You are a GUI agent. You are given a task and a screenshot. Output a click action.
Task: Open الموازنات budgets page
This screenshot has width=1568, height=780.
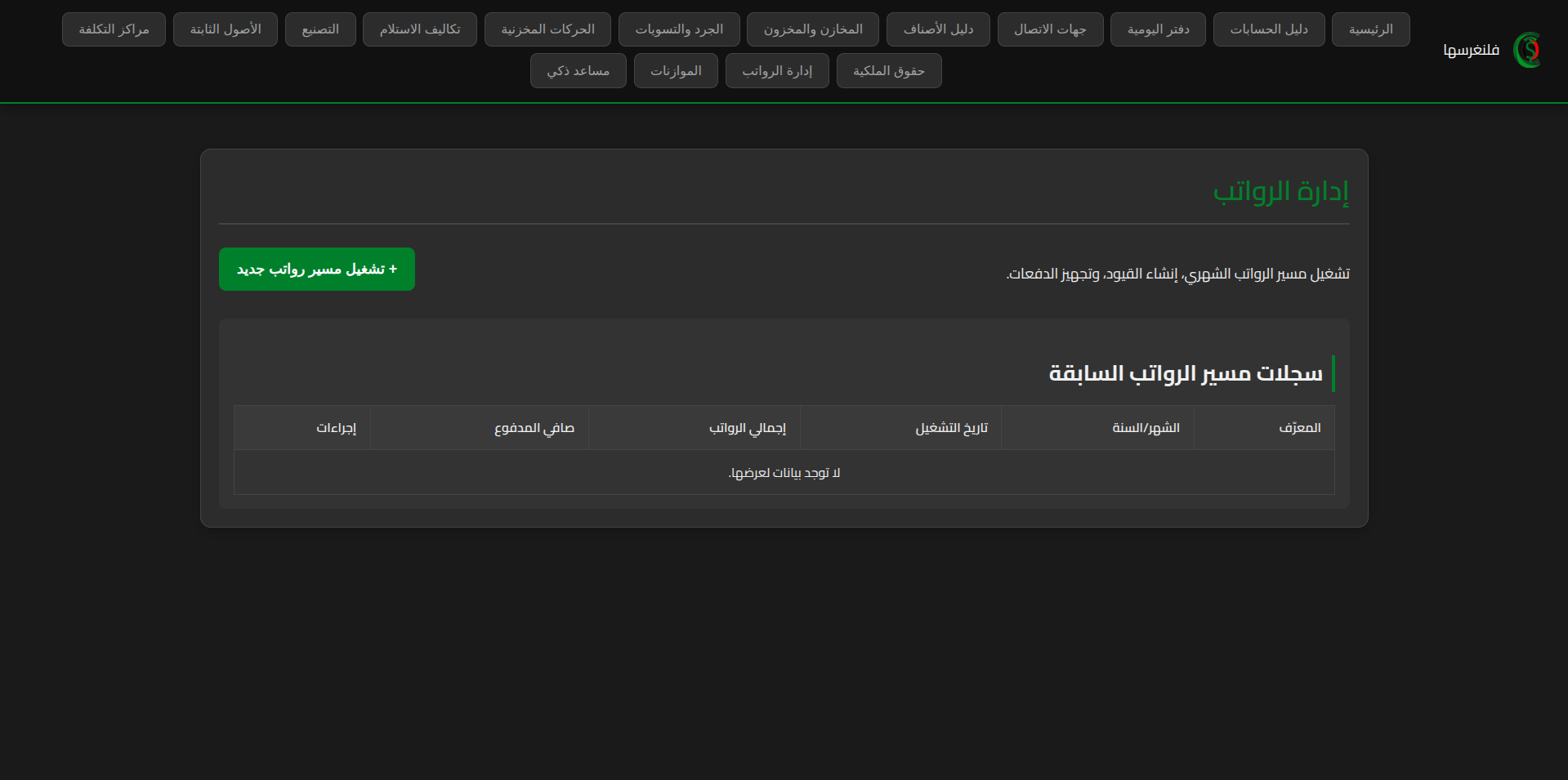coord(675,71)
